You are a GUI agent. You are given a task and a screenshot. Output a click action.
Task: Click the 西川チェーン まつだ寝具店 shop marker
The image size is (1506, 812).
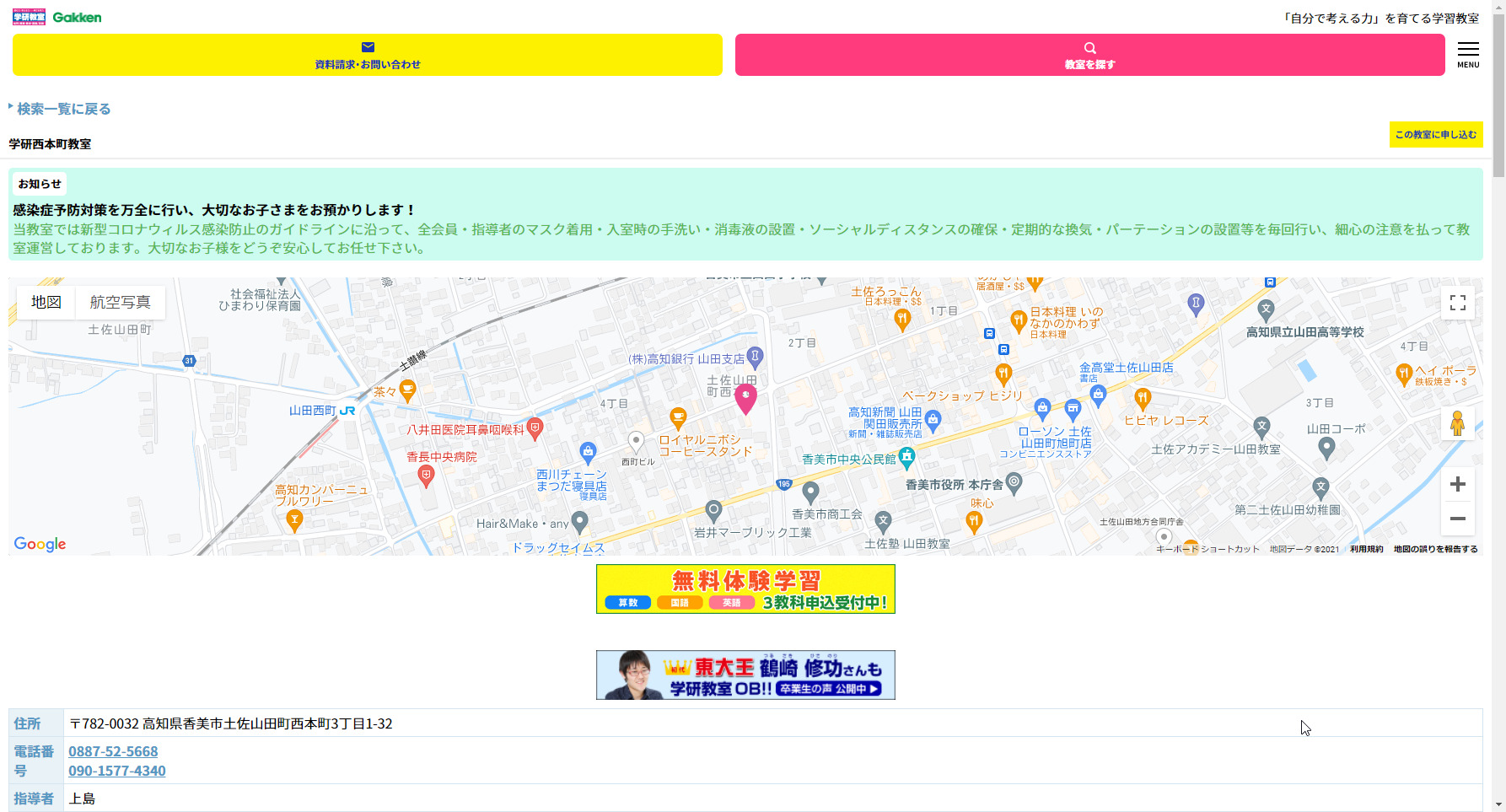pos(588,452)
